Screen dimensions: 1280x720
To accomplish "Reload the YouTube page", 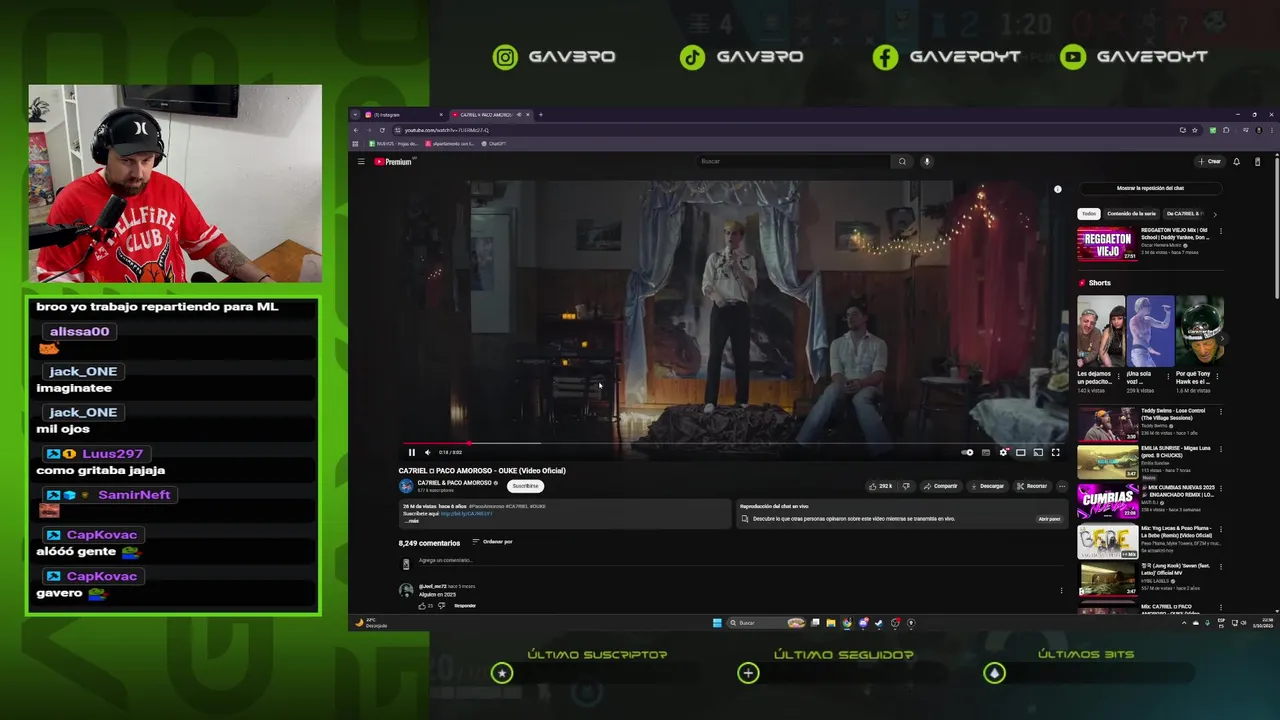I will click(x=381, y=130).
